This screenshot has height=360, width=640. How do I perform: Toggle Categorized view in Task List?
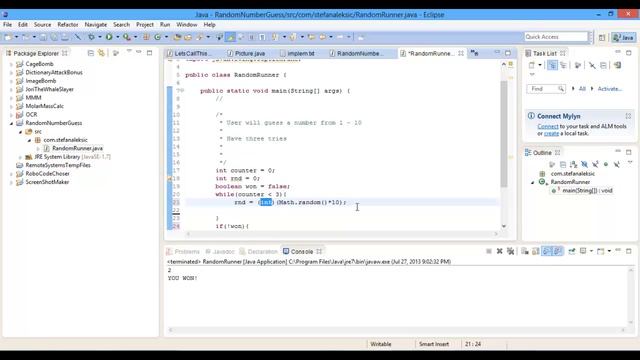552,65
